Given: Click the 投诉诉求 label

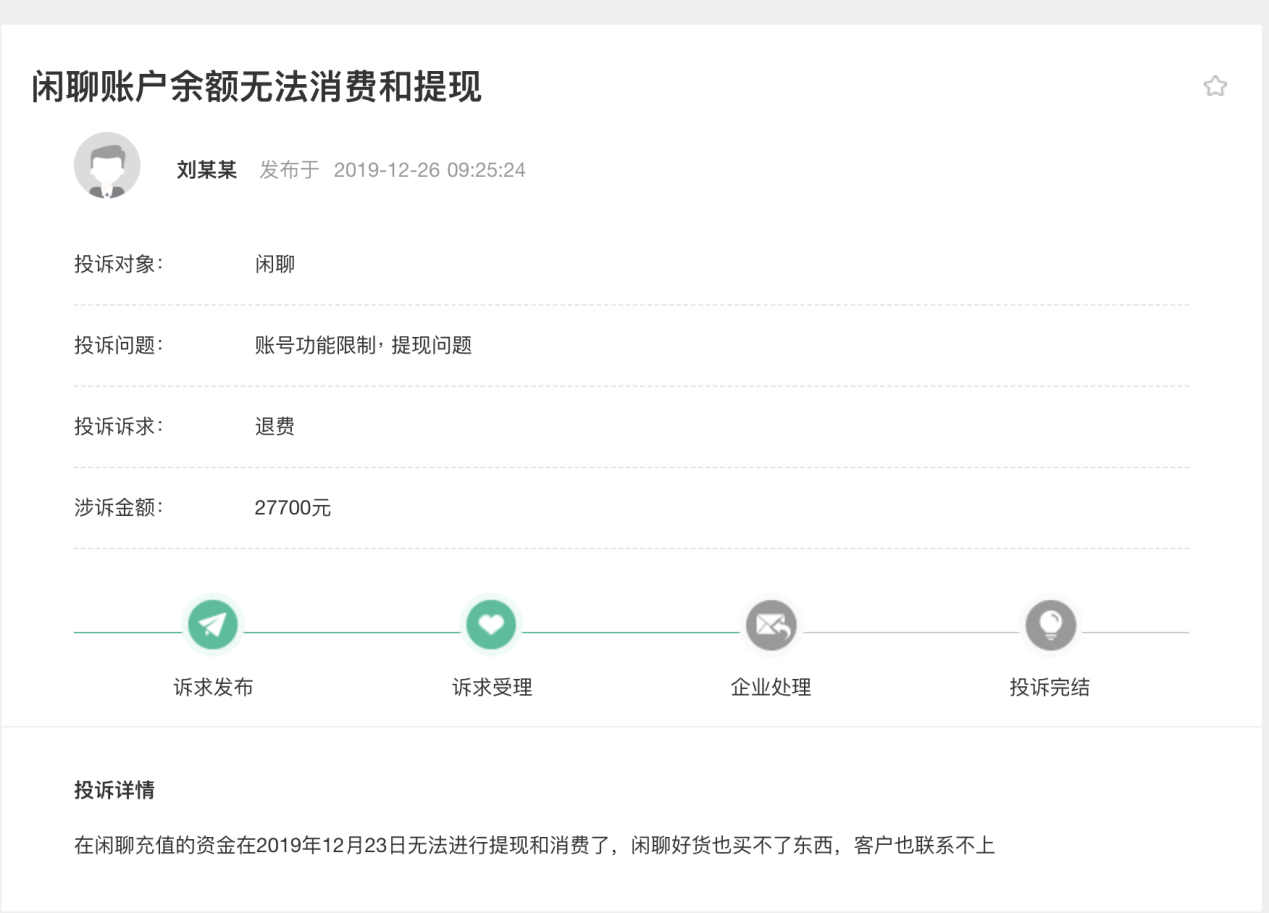Looking at the screenshot, I should (118, 427).
